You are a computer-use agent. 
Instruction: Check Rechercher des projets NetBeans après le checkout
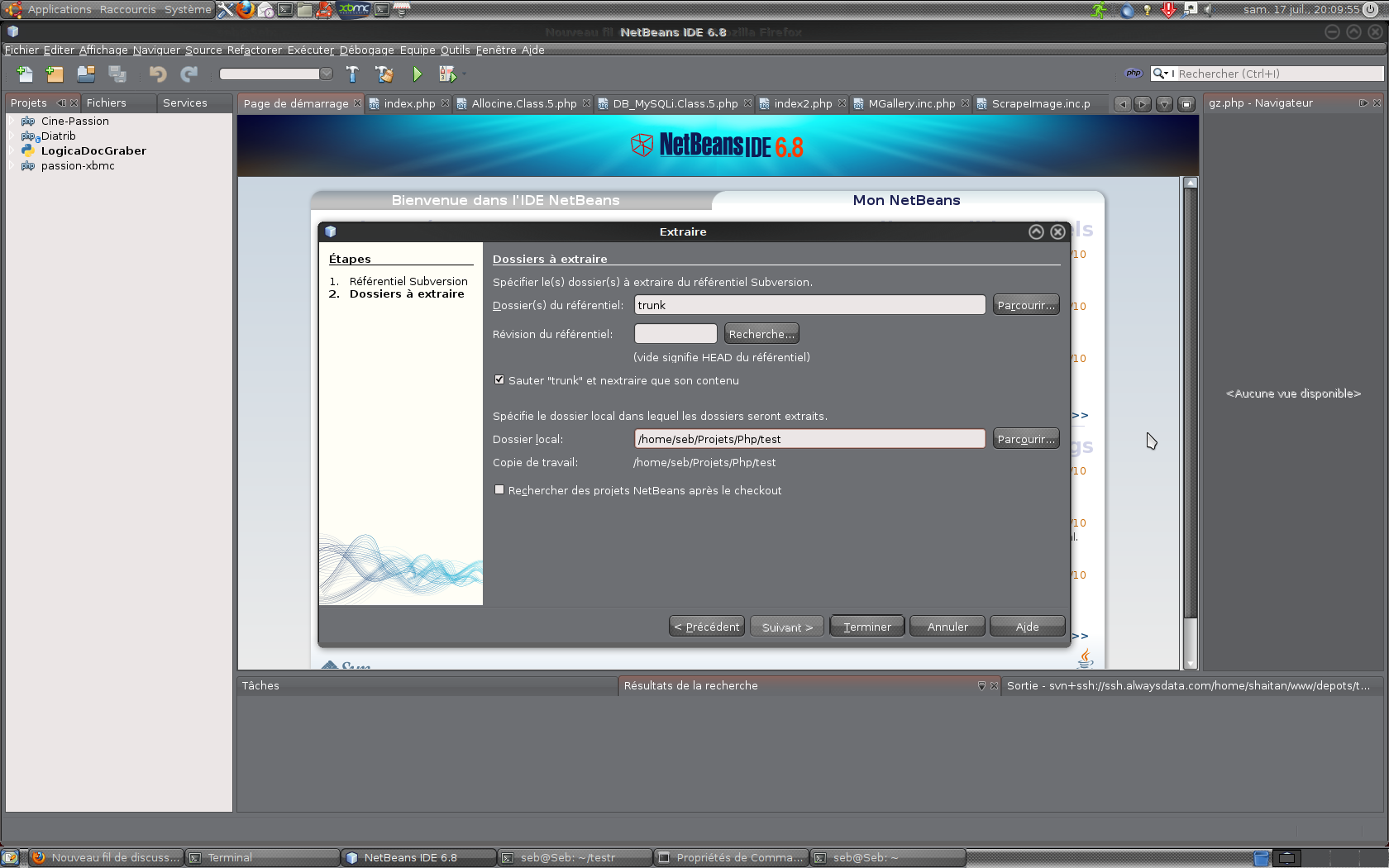point(499,490)
